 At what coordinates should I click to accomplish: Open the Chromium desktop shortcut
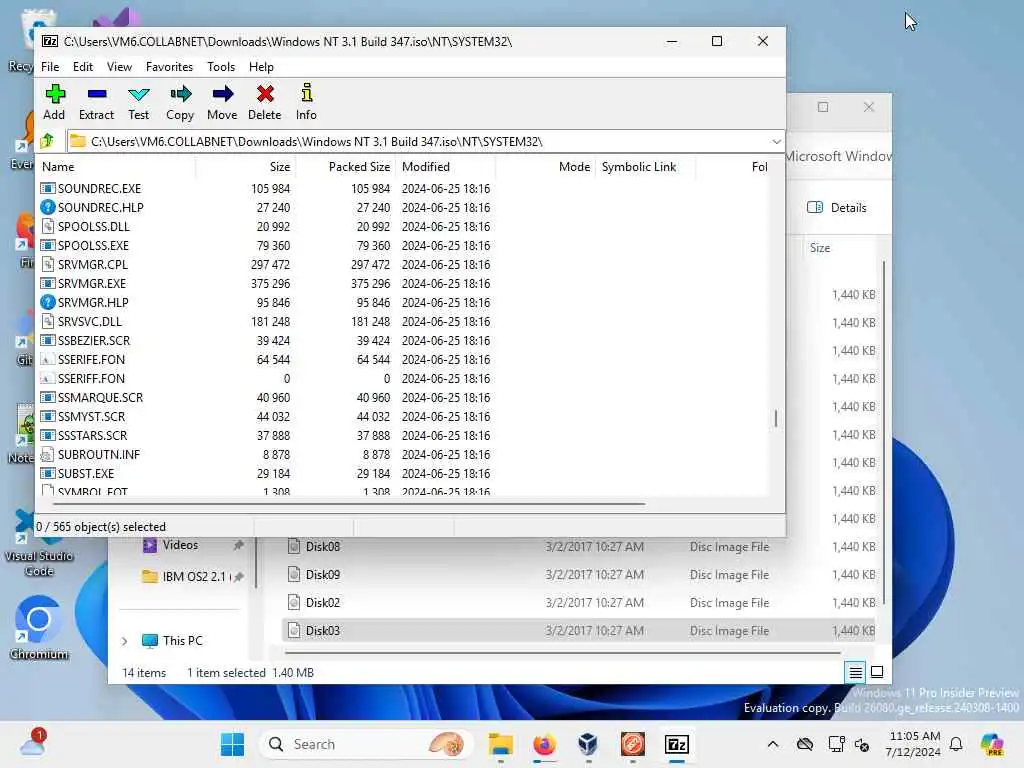[39, 628]
